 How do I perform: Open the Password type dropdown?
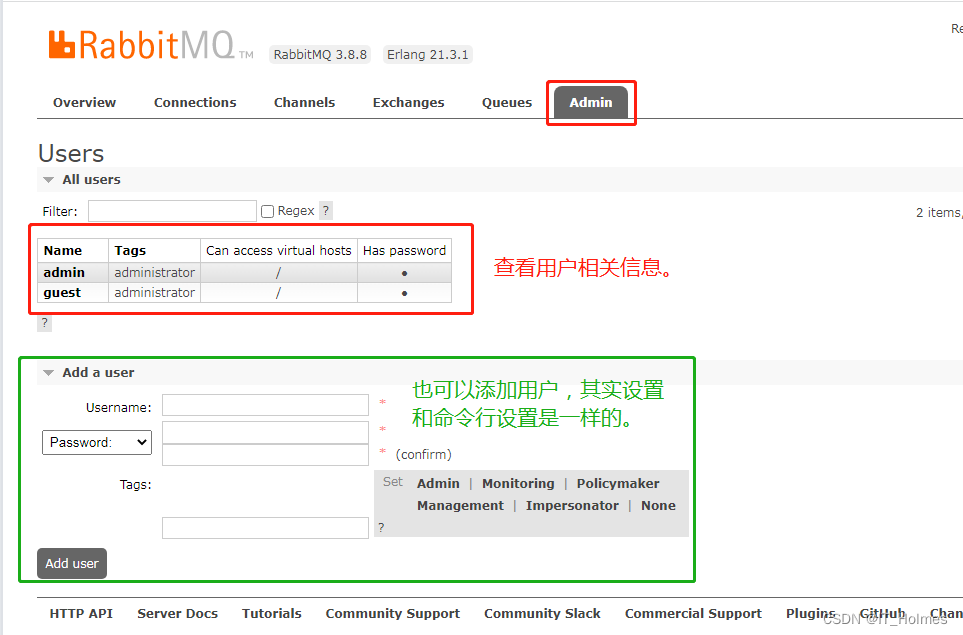(x=97, y=442)
